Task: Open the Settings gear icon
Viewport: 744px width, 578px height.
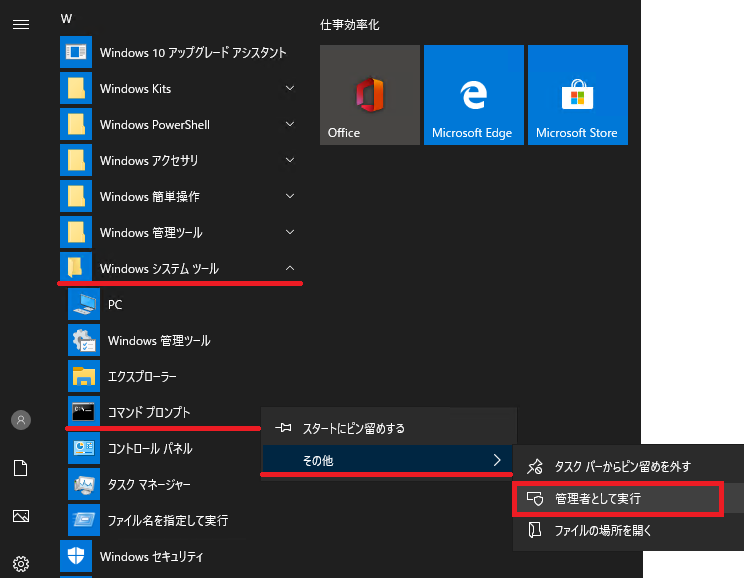Action: (21, 564)
